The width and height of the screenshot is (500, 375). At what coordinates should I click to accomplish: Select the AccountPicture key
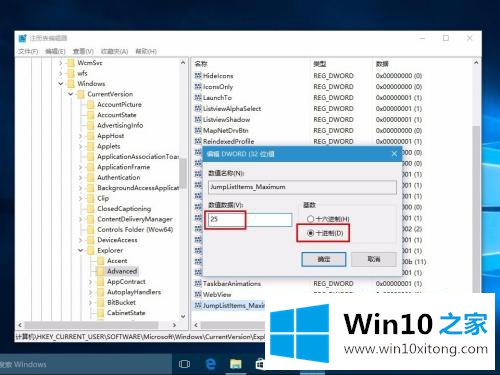pyautogui.click(x=119, y=105)
